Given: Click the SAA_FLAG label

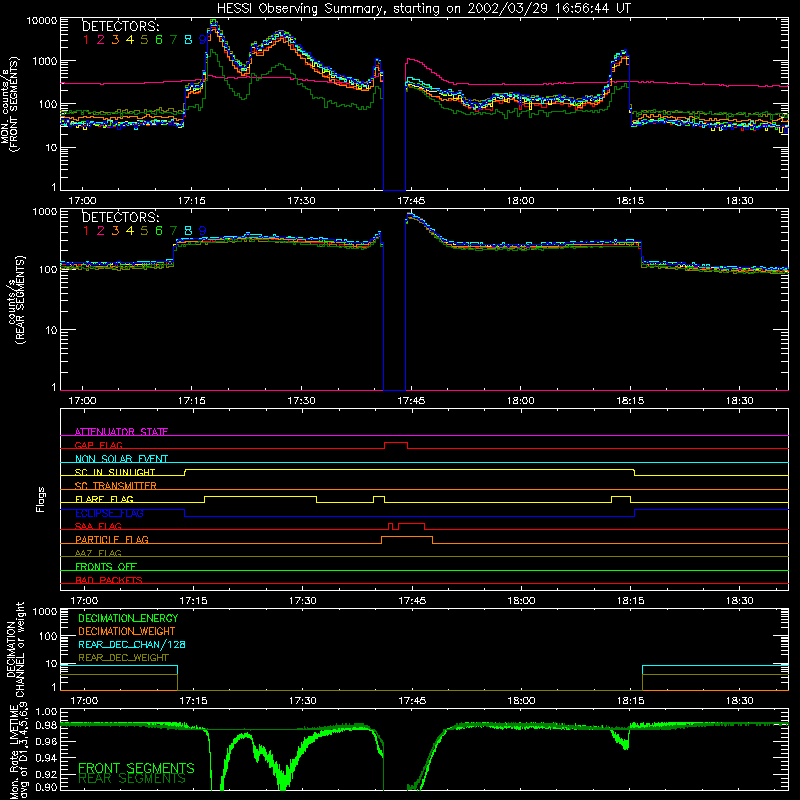Looking at the screenshot, I should pyautogui.click(x=98, y=526).
